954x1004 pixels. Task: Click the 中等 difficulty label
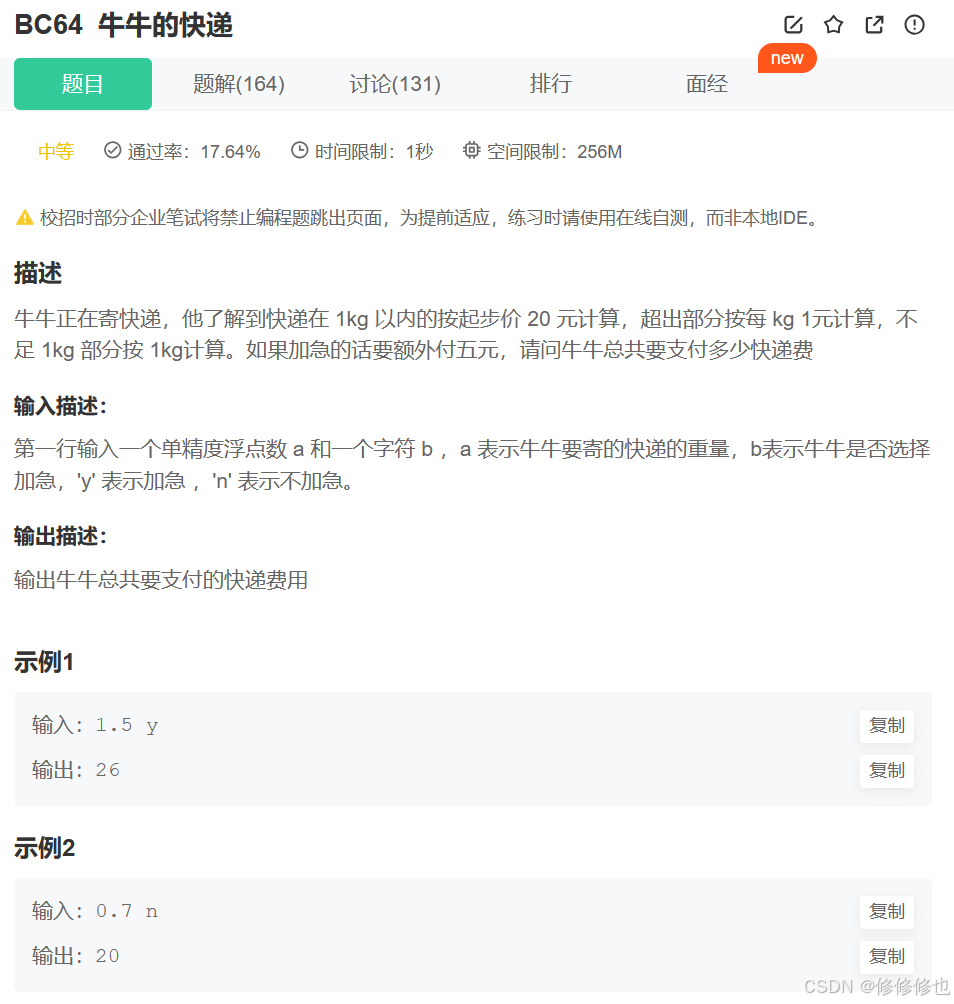[55, 151]
